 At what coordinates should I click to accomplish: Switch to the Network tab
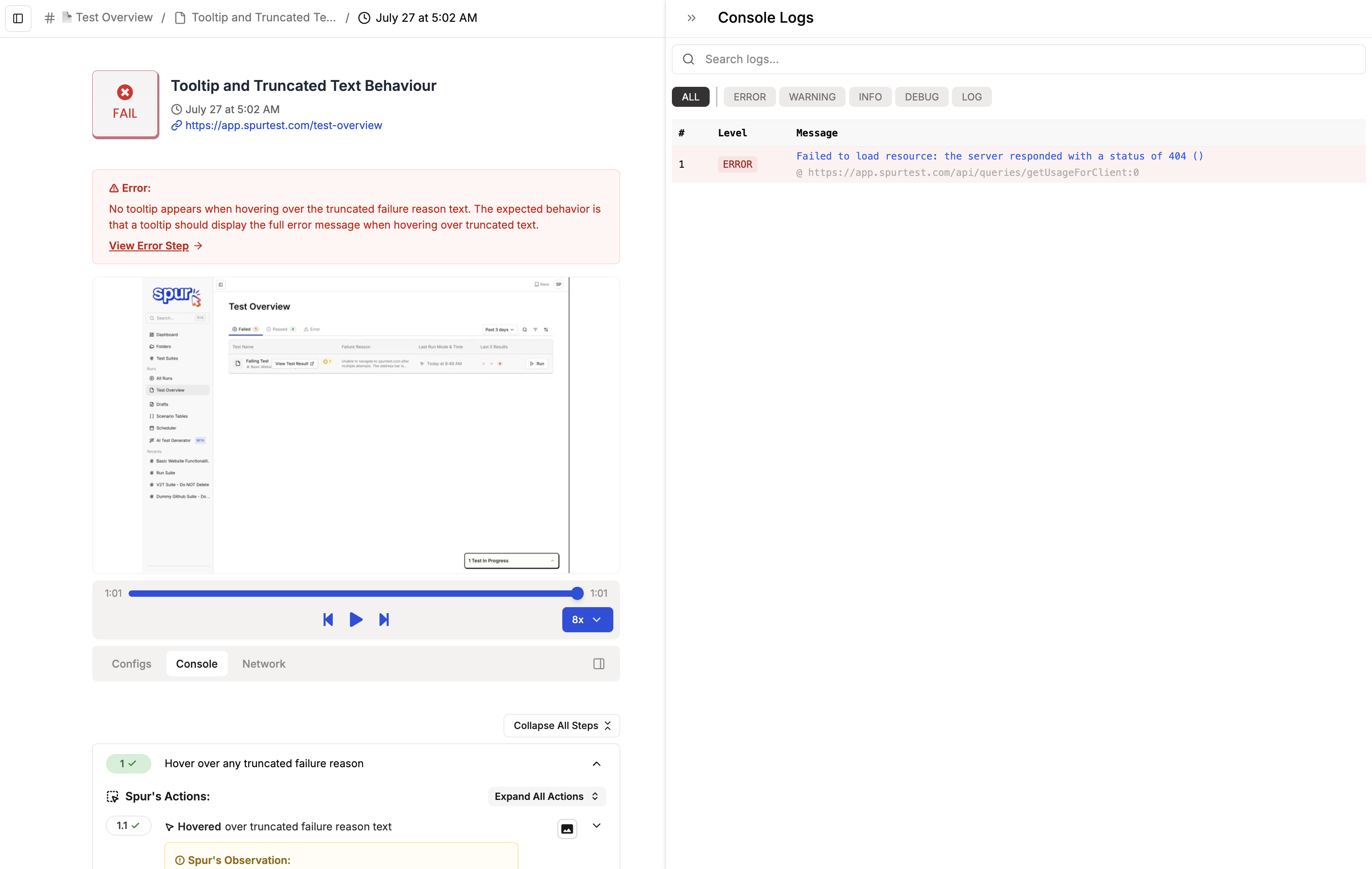tap(263, 664)
